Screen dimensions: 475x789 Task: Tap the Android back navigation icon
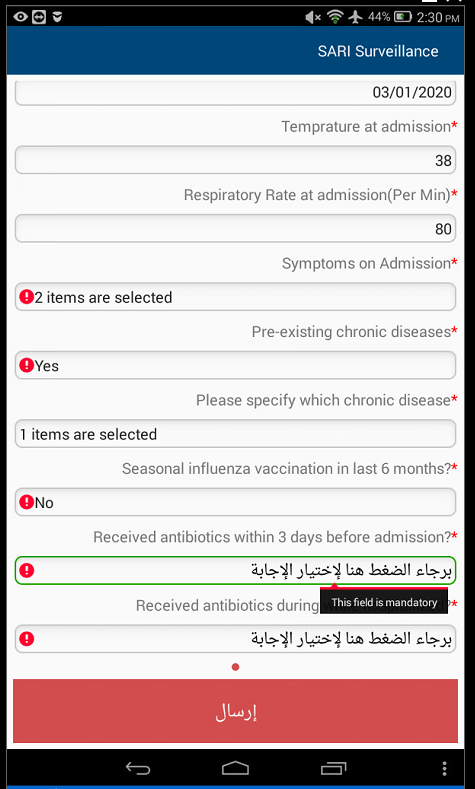tap(138, 768)
